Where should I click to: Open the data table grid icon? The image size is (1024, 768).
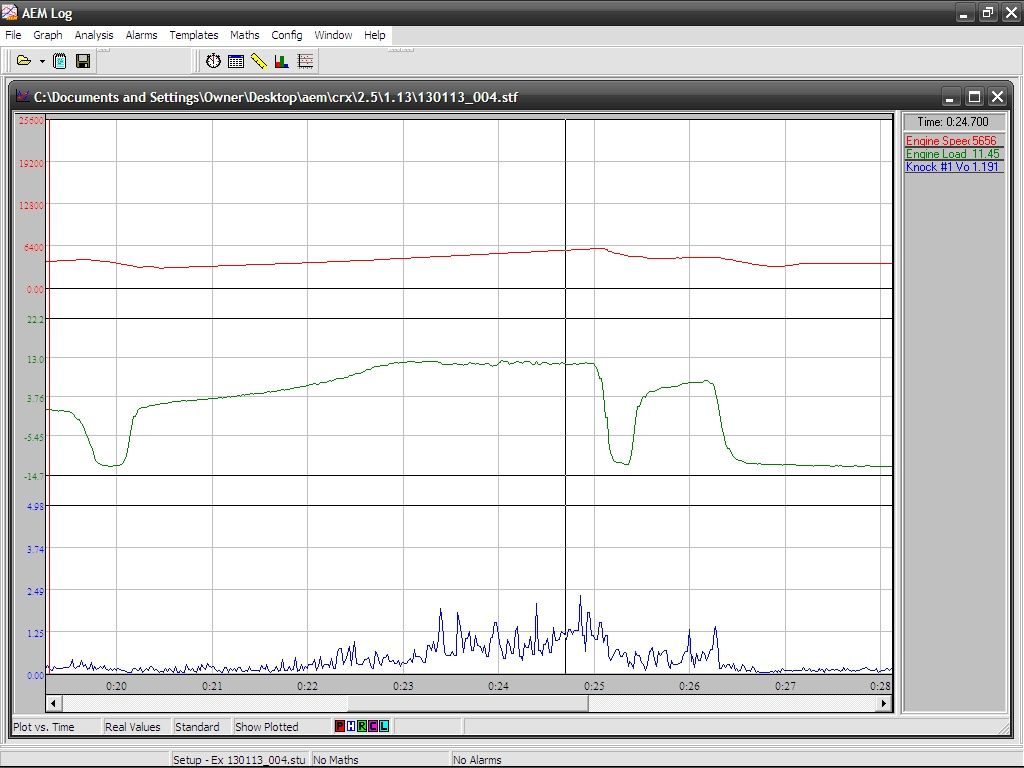(x=236, y=61)
